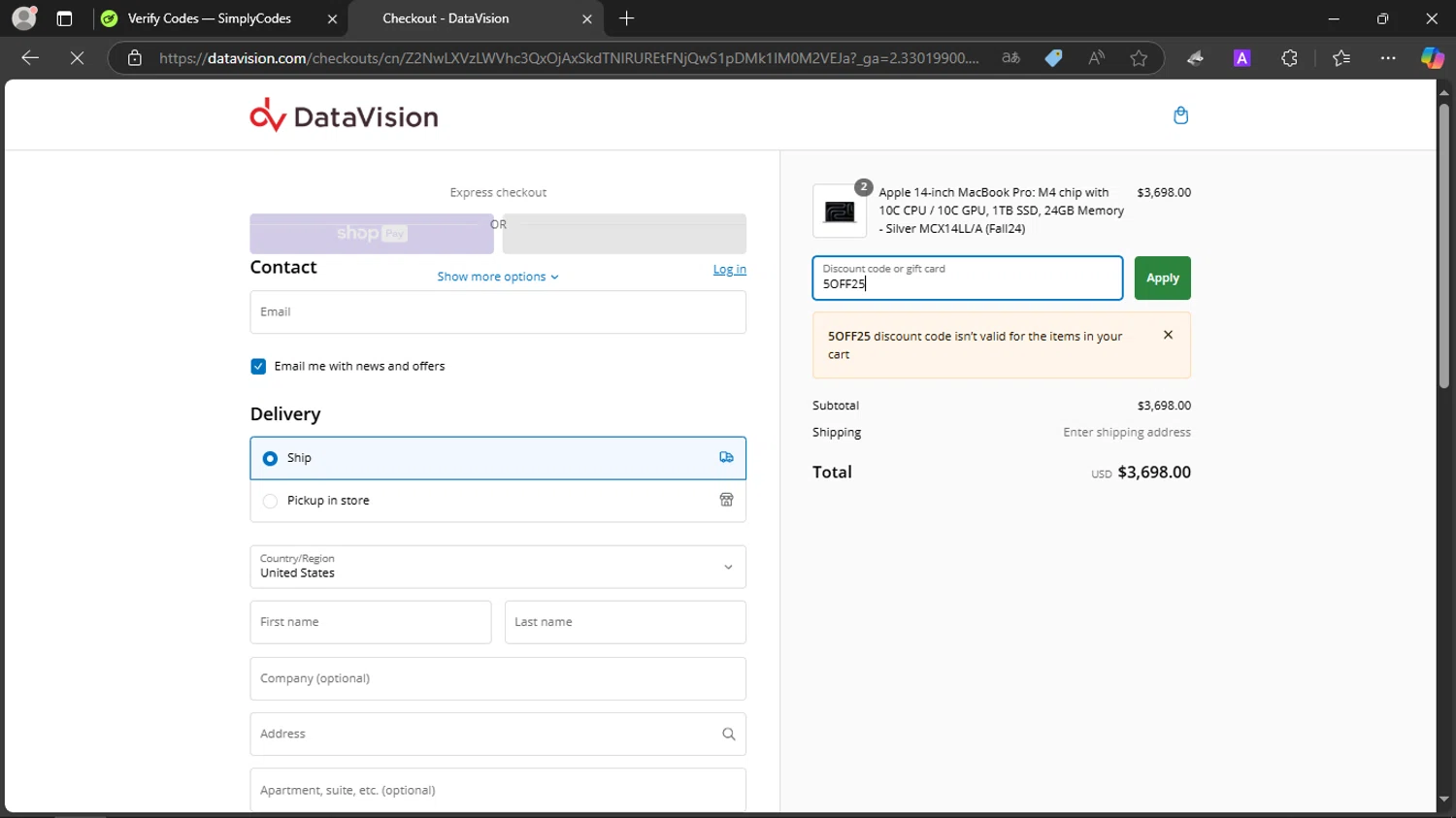Viewport: 1456px width, 818px height.
Task: View site information lock icon
Action: [135, 58]
